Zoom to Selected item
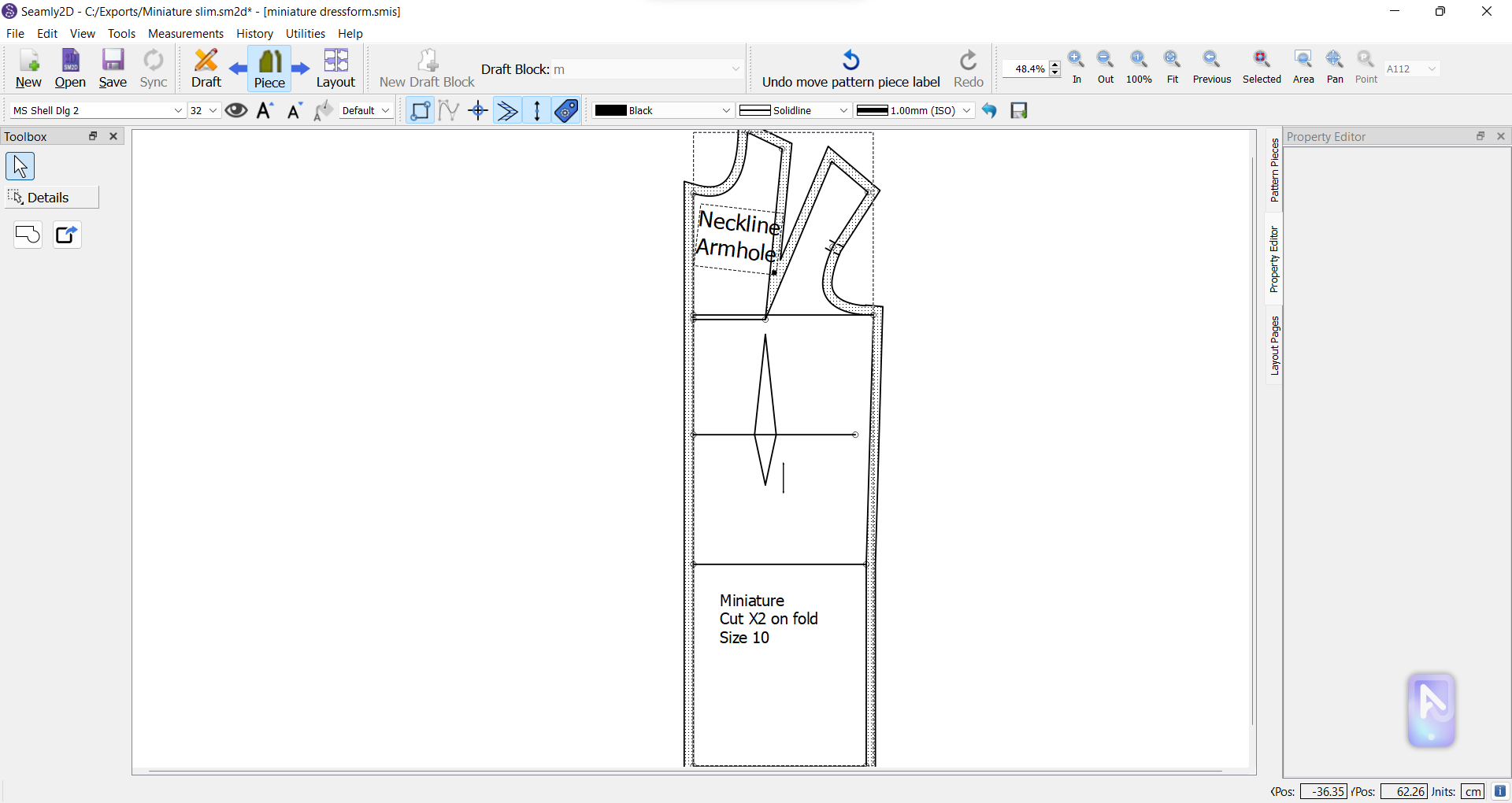Image resolution: width=1512 pixels, height=803 pixels. pyautogui.click(x=1262, y=67)
